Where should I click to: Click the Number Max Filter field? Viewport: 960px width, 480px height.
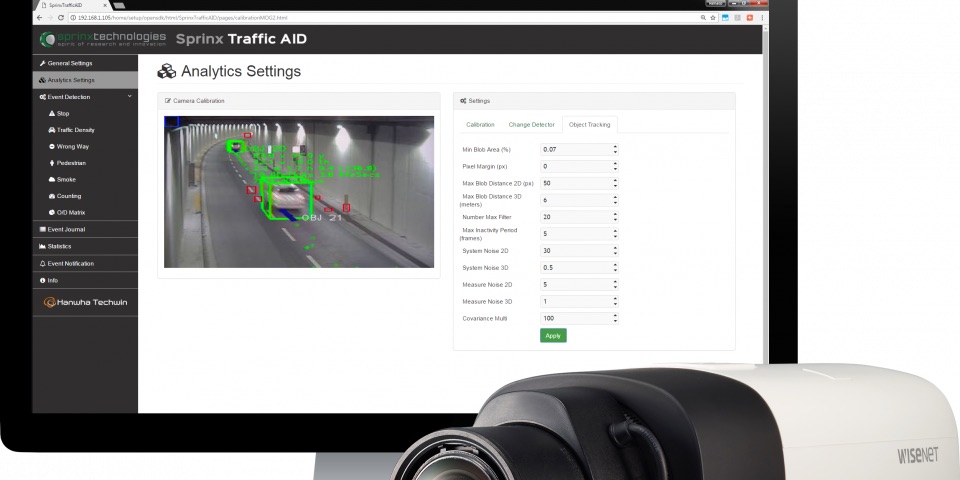pos(579,217)
